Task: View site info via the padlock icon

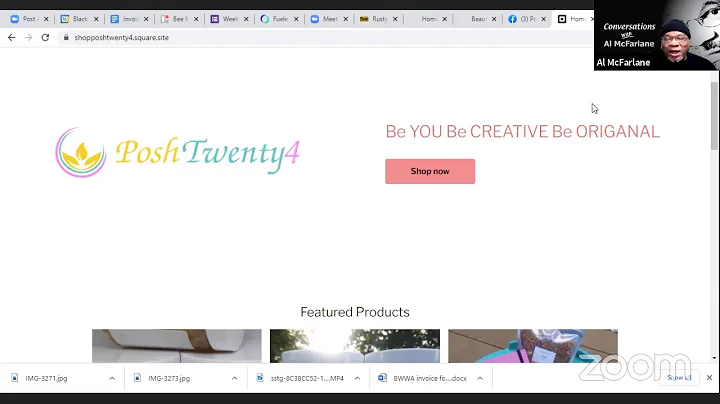Action: (66, 38)
